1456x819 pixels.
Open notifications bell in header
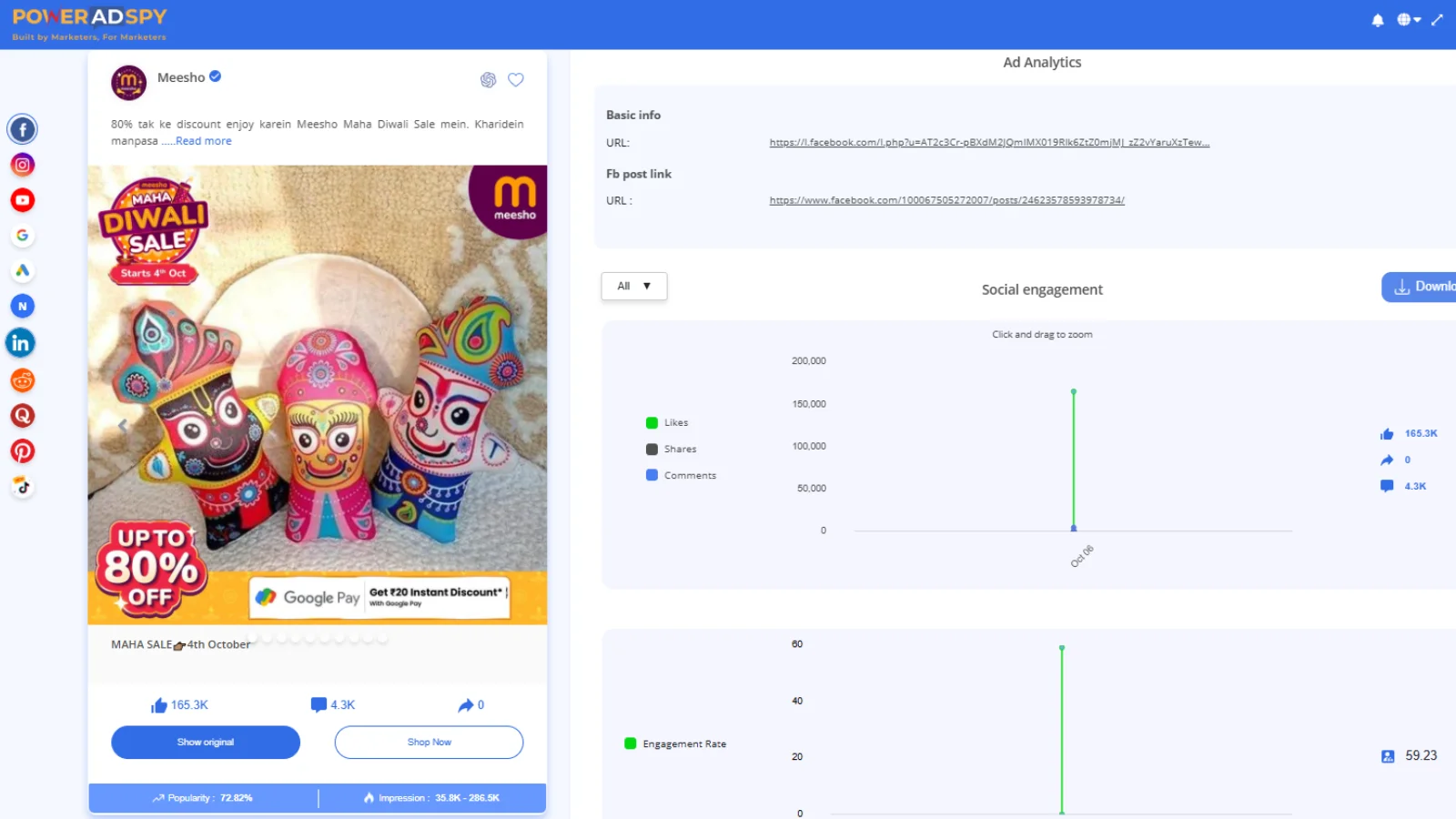[x=1378, y=20]
